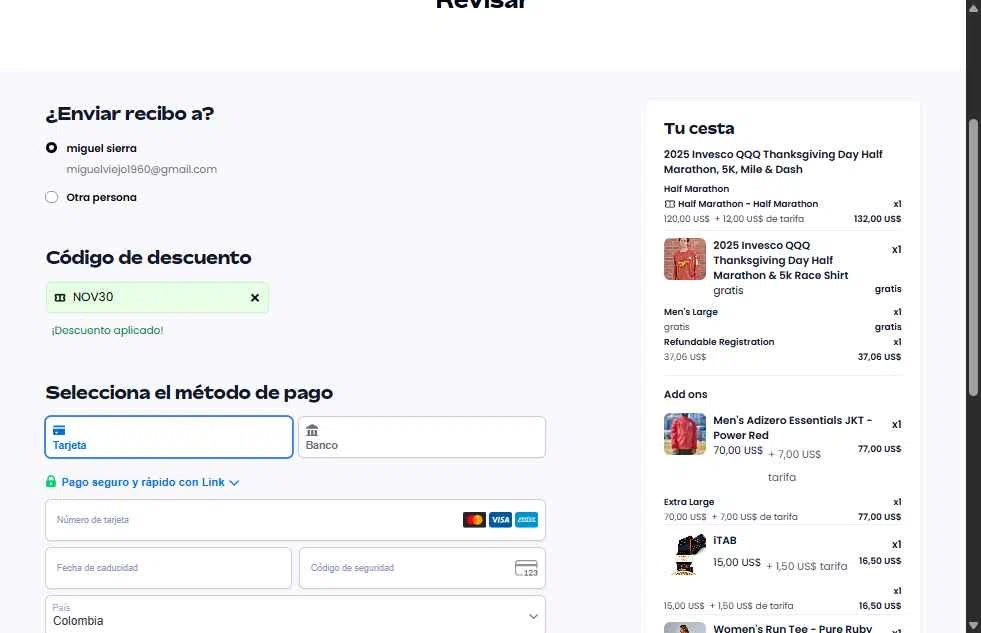Click the Visa logo icon
Image resolution: width=981 pixels, height=633 pixels.
(x=500, y=520)
